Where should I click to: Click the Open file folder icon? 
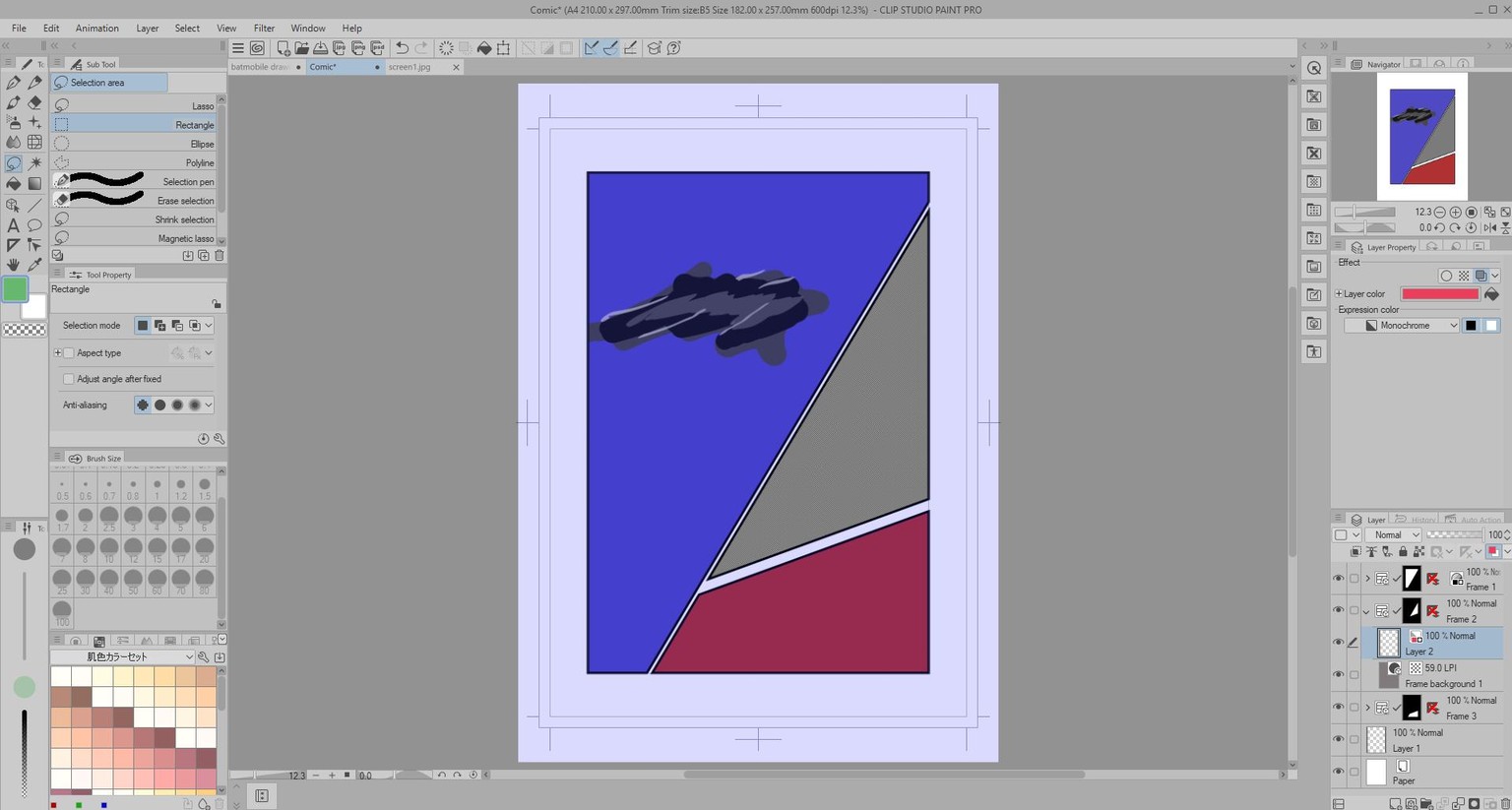302,47
